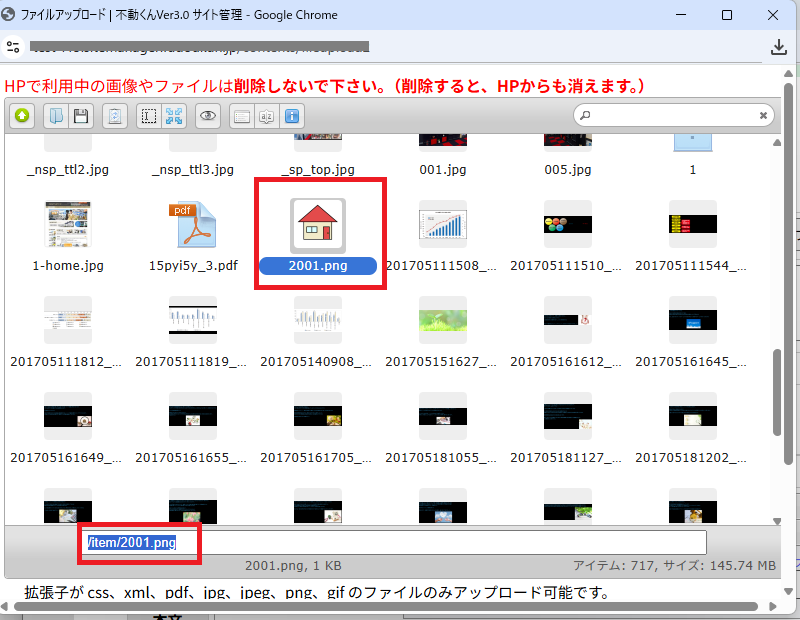
Task: Click the green up-folder arrow icon
Action: tap(22, 116)
